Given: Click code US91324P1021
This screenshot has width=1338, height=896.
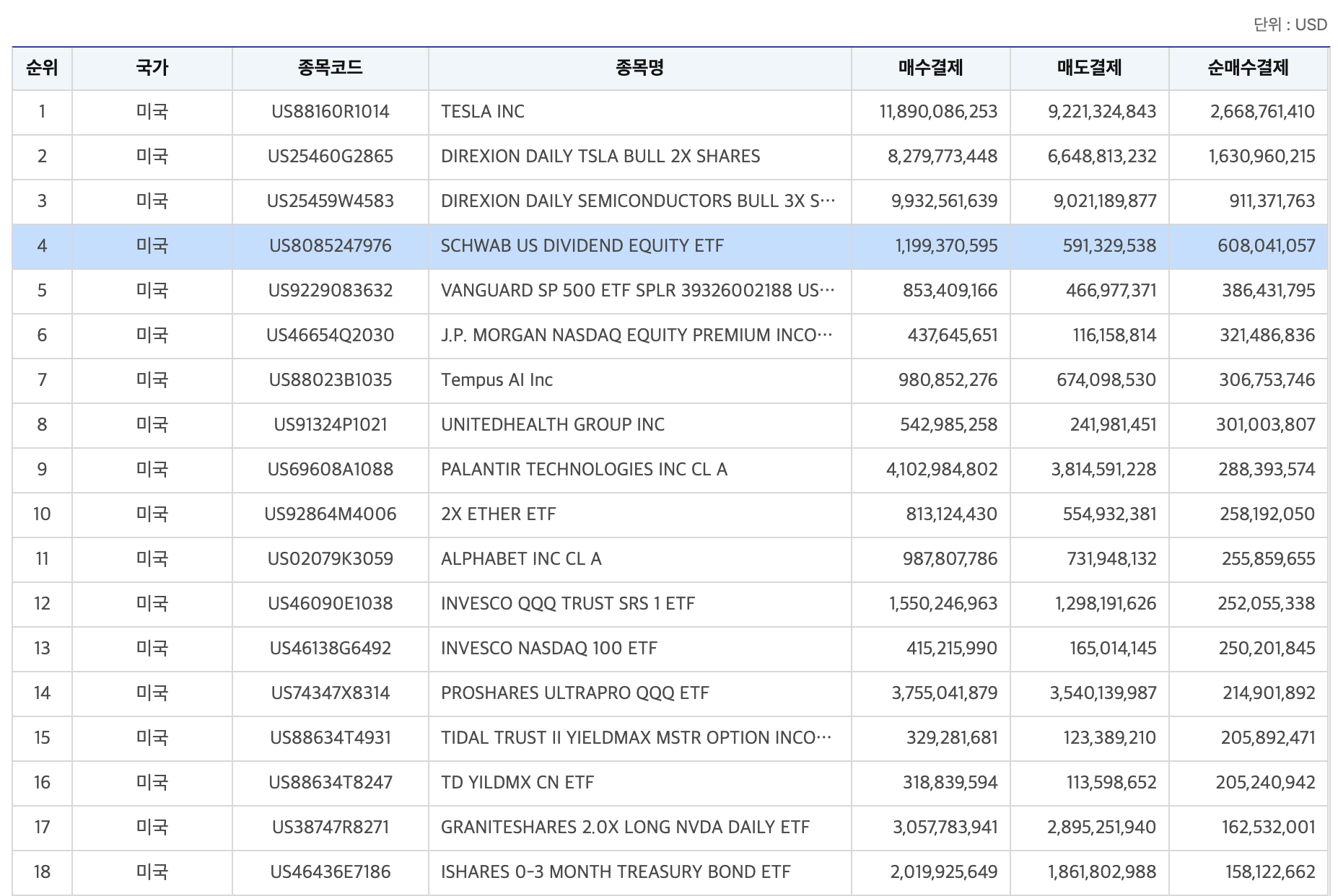Looking at the screenshot, I should (x=331, y=425).
